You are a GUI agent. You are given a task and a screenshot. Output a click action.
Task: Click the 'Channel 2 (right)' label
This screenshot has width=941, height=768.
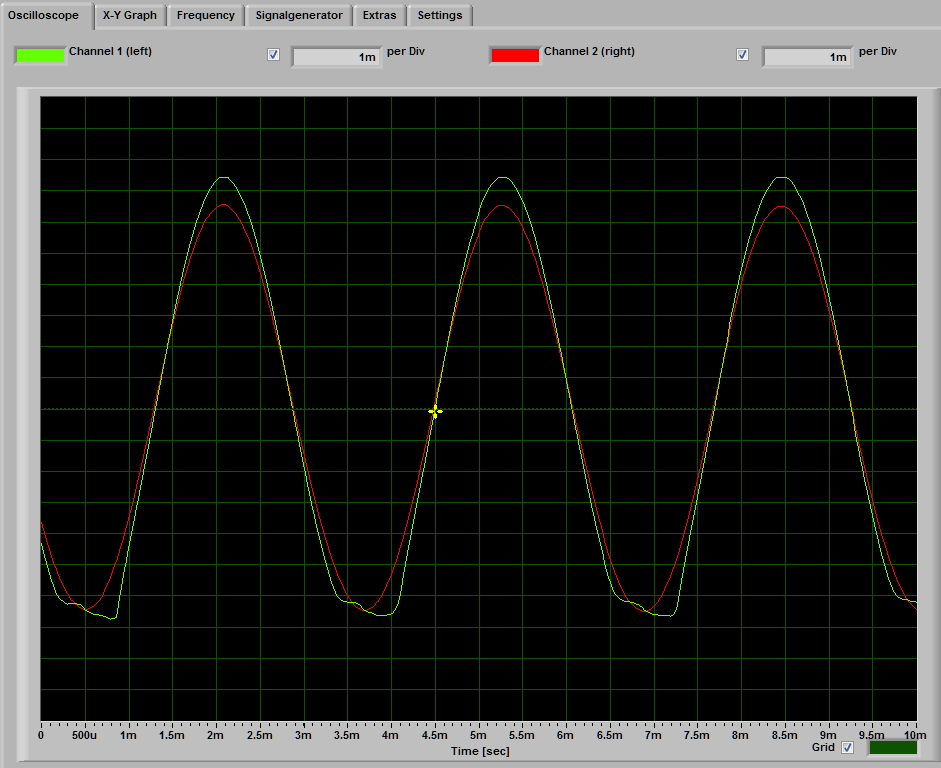tap(589, 51)
